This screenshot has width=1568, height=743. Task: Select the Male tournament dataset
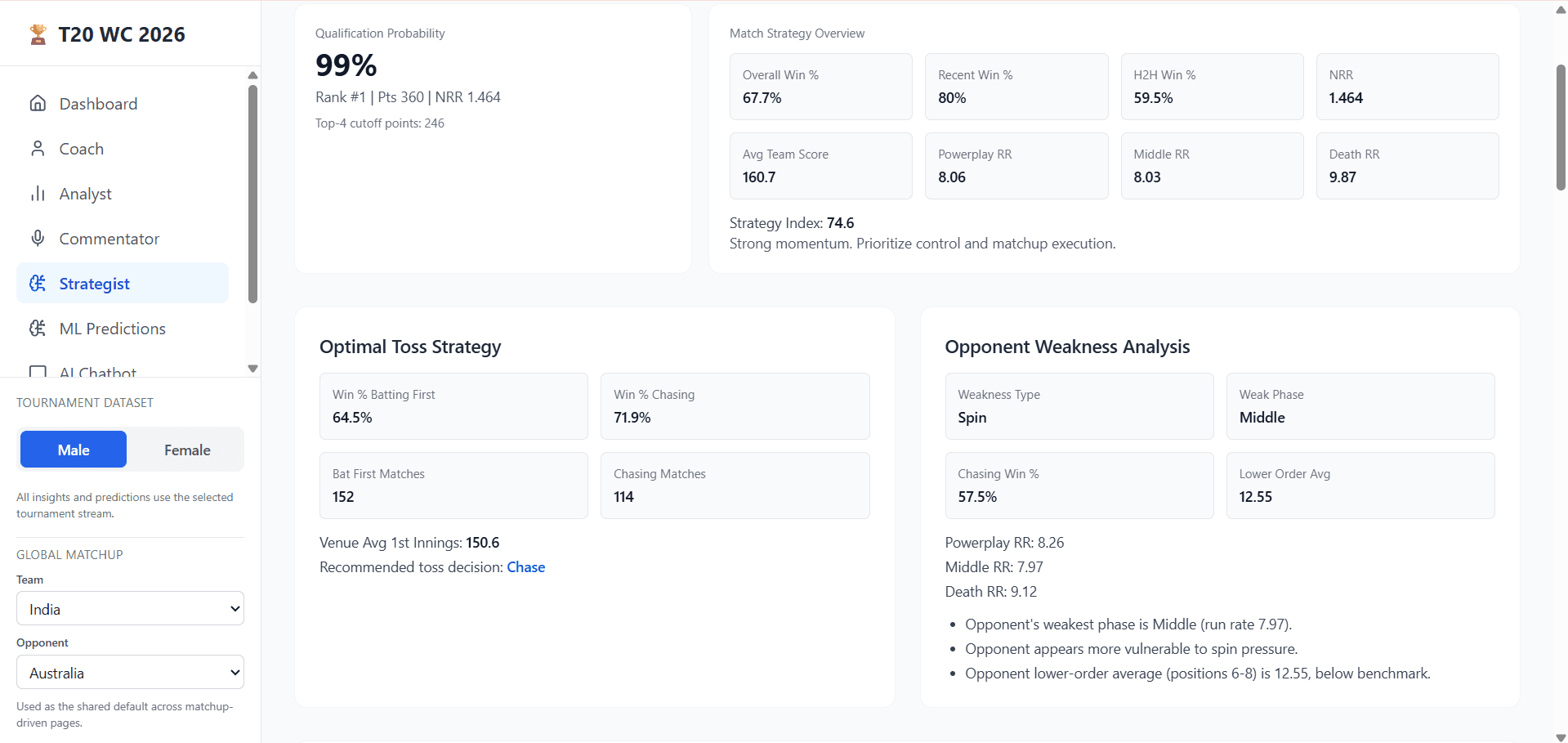(74, 450)
